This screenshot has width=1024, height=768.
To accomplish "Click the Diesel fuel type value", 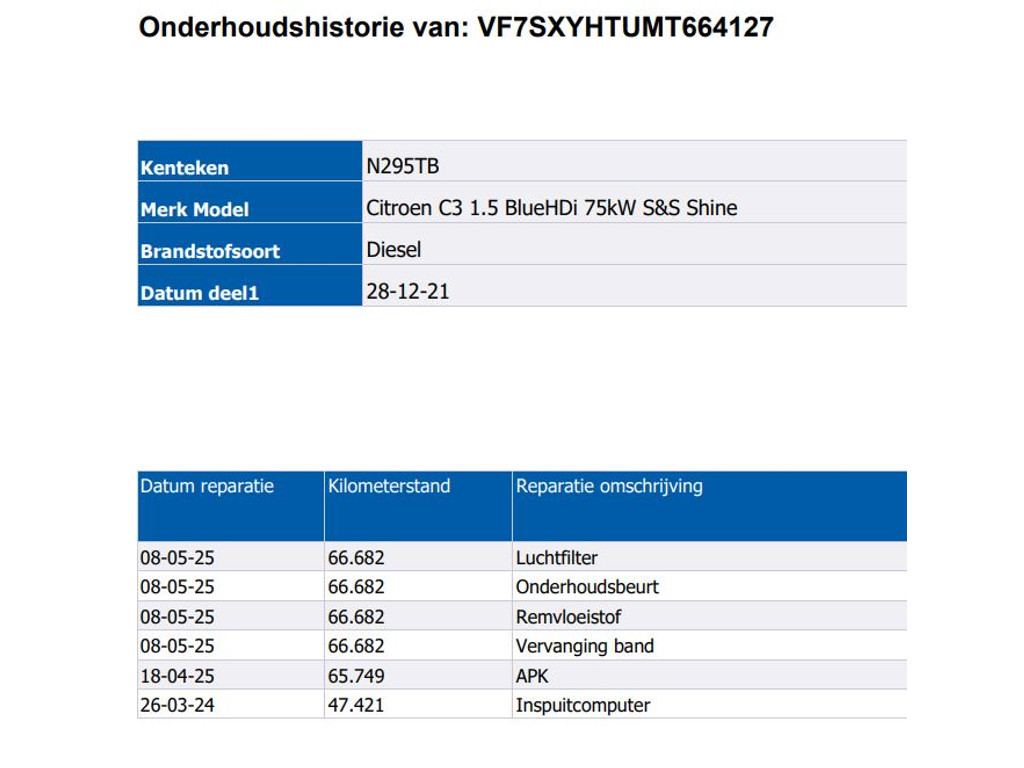I will pyautogui.click(x=394, y=249).
